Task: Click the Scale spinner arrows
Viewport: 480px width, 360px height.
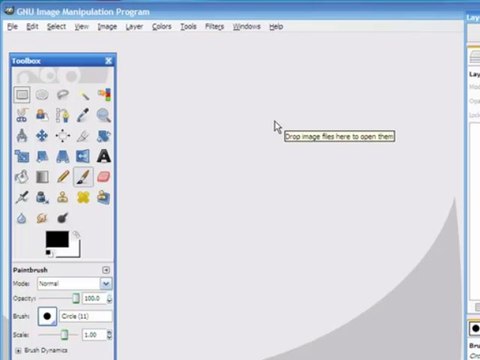Action: (x=109, y=335)
